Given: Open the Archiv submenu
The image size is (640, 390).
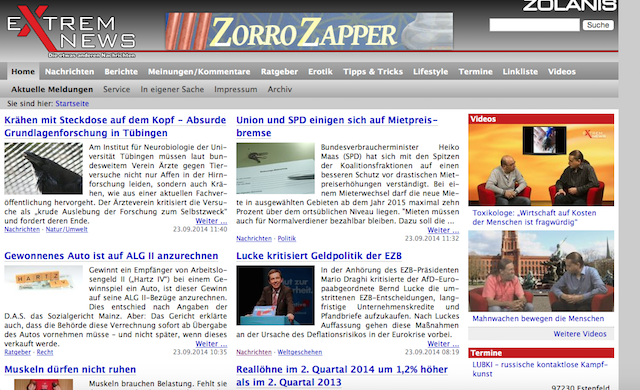Looking at the screenshot, I should click(280, 89).
